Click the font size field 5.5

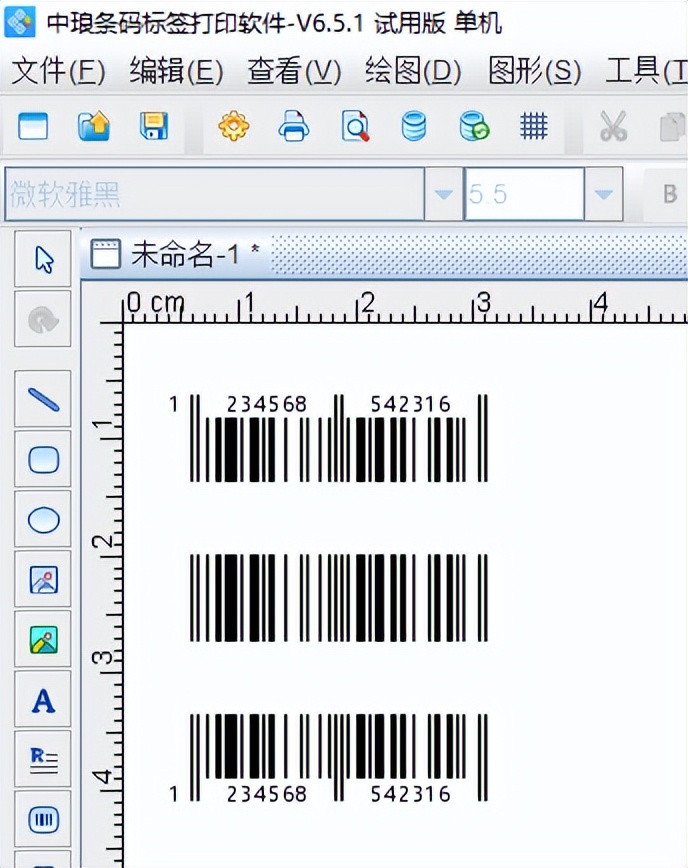pyautogui.click(x=524, y=194)
